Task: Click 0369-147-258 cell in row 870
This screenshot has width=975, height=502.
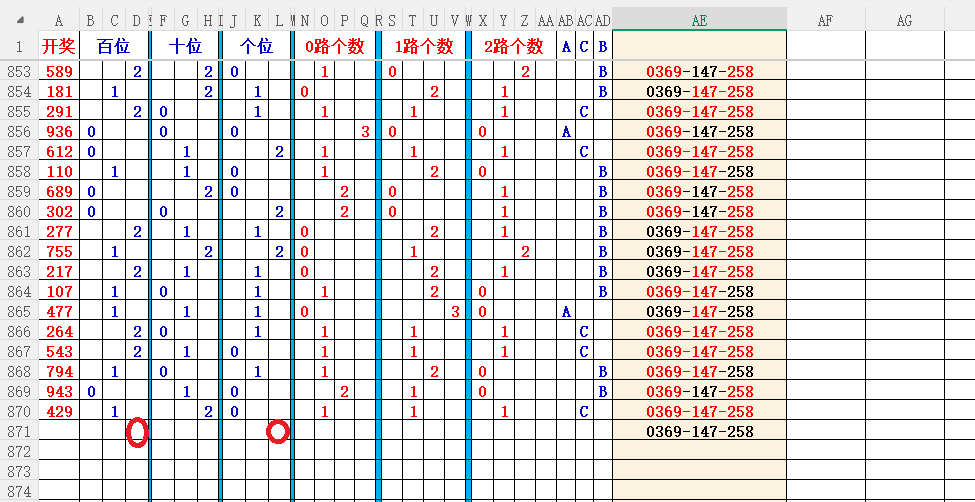Action: click(700, 411)
